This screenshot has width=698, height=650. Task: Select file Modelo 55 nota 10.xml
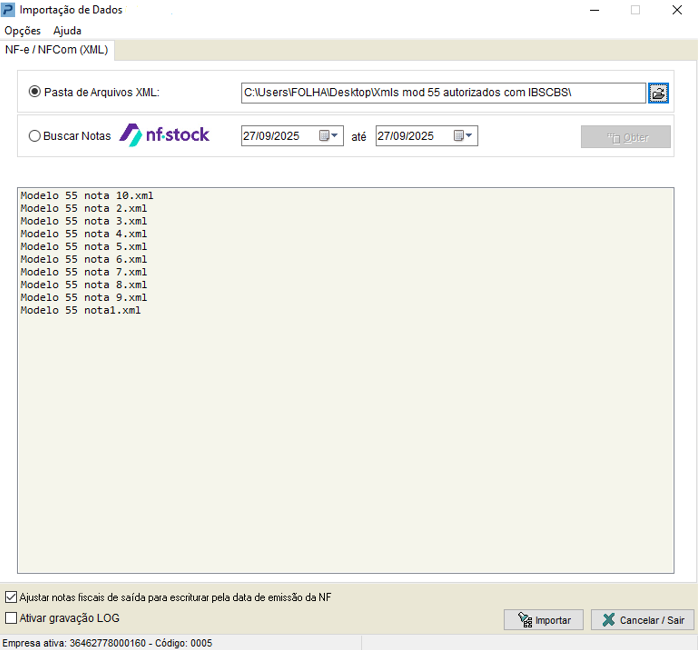coord(87,195)
